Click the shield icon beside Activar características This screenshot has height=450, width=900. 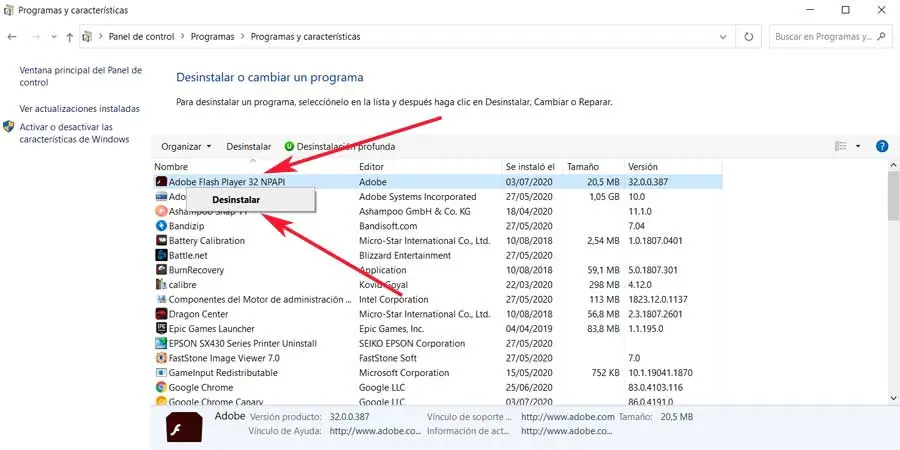[9, 127]
